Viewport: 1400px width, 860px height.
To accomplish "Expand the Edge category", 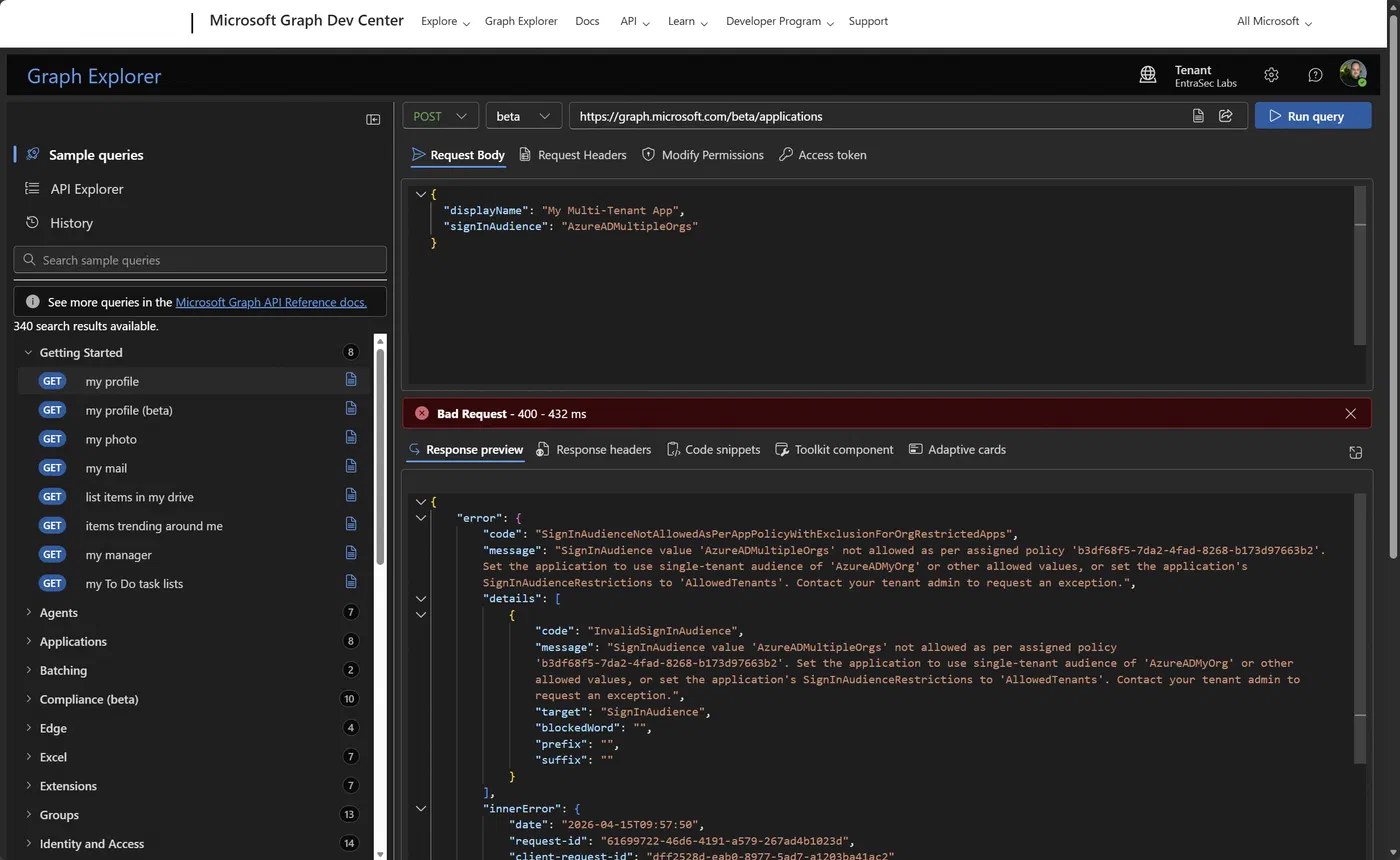I will pyautogui.click(x=28, y=728).
